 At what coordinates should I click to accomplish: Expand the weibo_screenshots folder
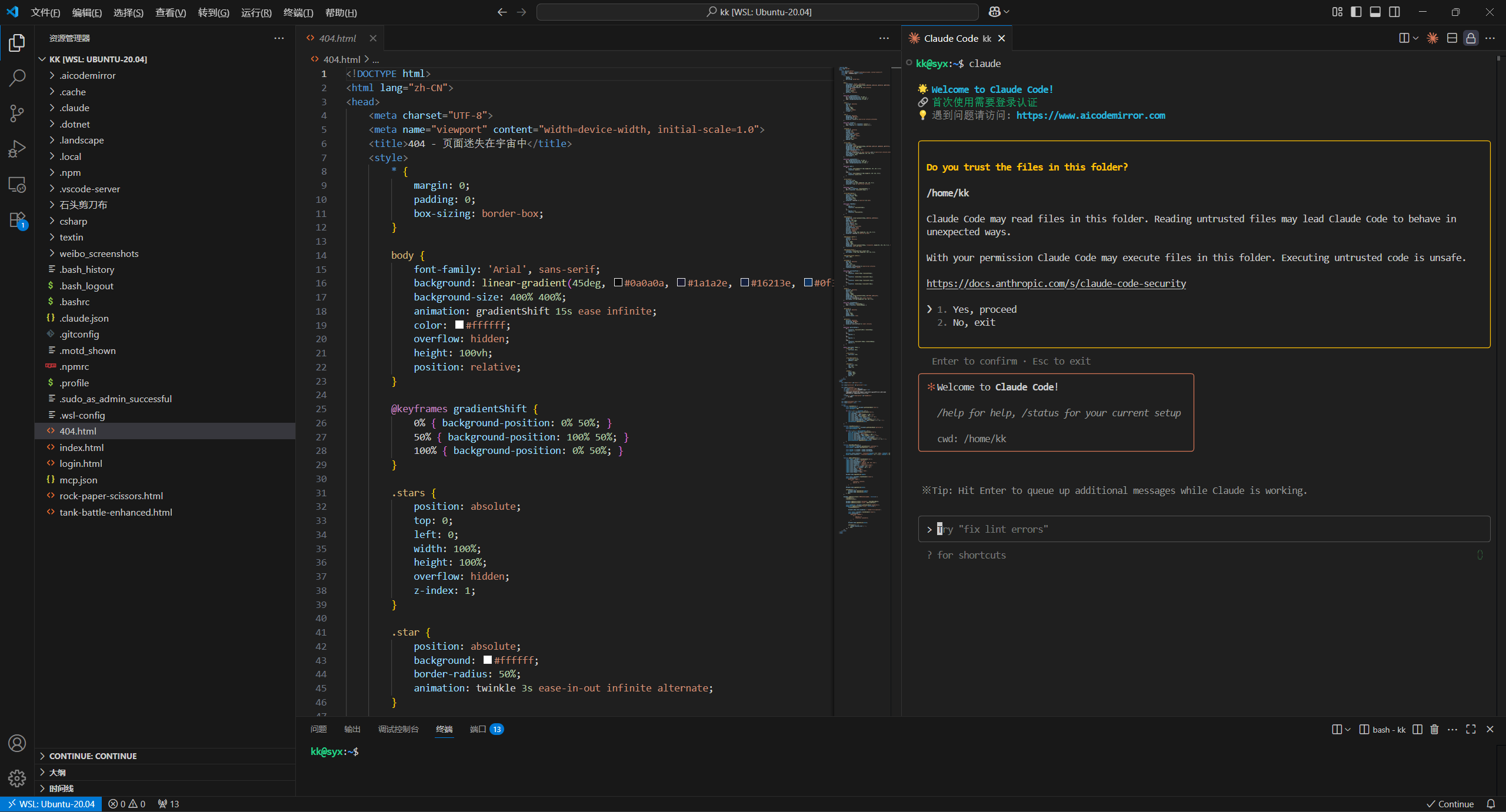tap(165, 253)
